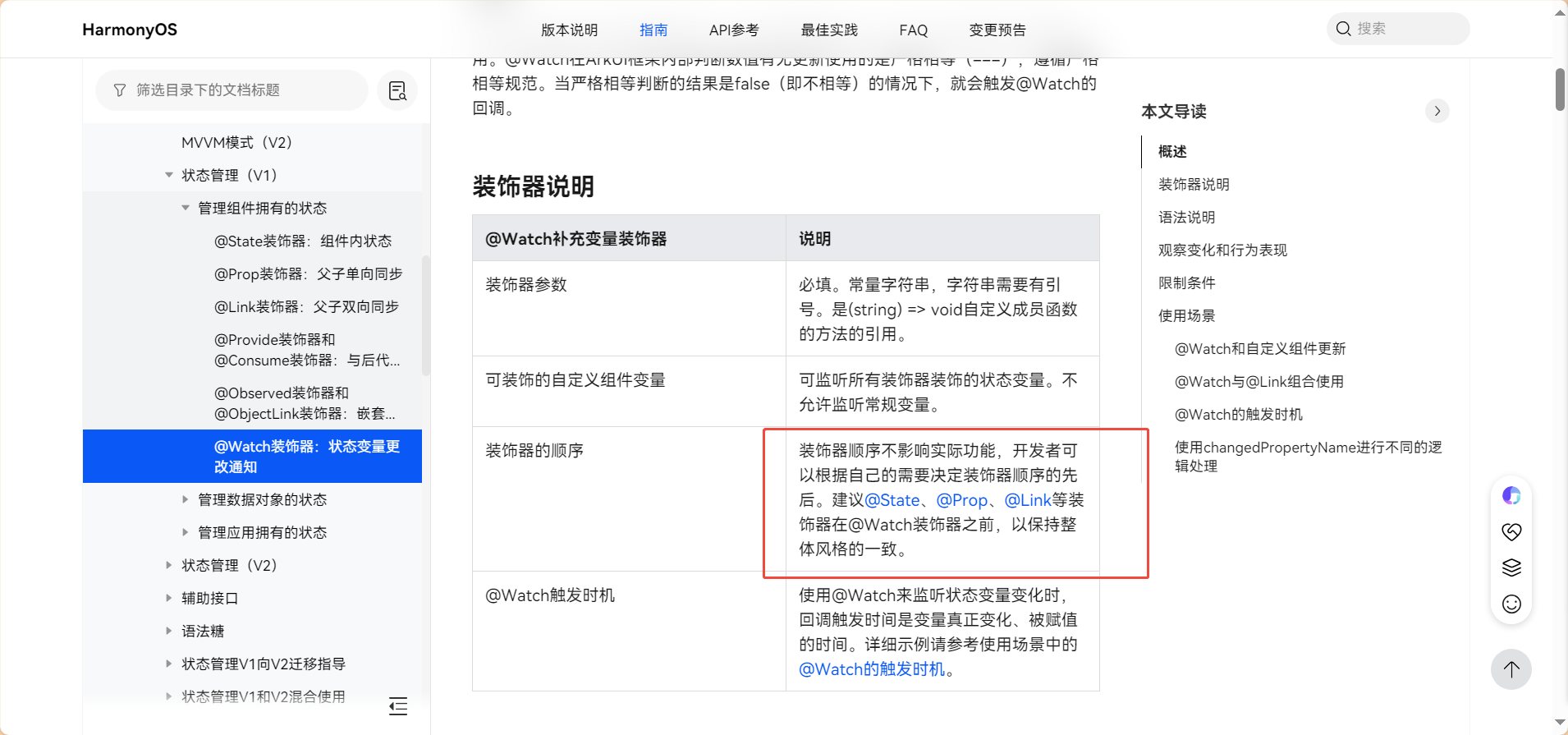This screenshot has height=735, width=1568.
Task: Click the page vertical scrollbar thumb
Action: [1560, 89]
